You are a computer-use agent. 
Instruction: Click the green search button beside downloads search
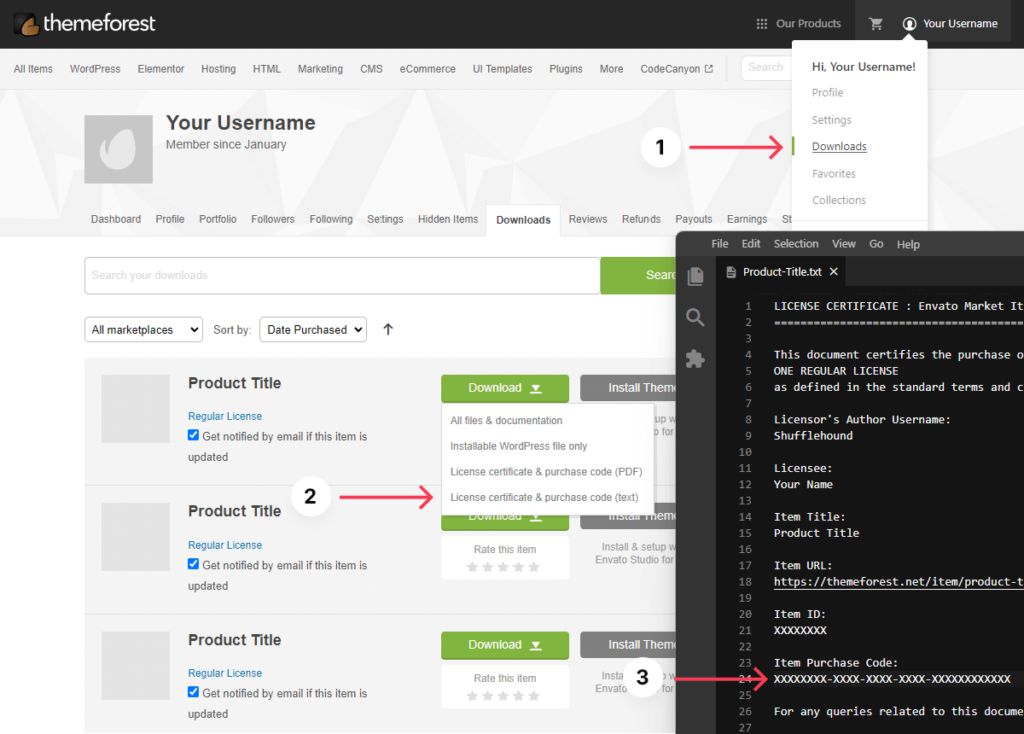pos(638,276)
